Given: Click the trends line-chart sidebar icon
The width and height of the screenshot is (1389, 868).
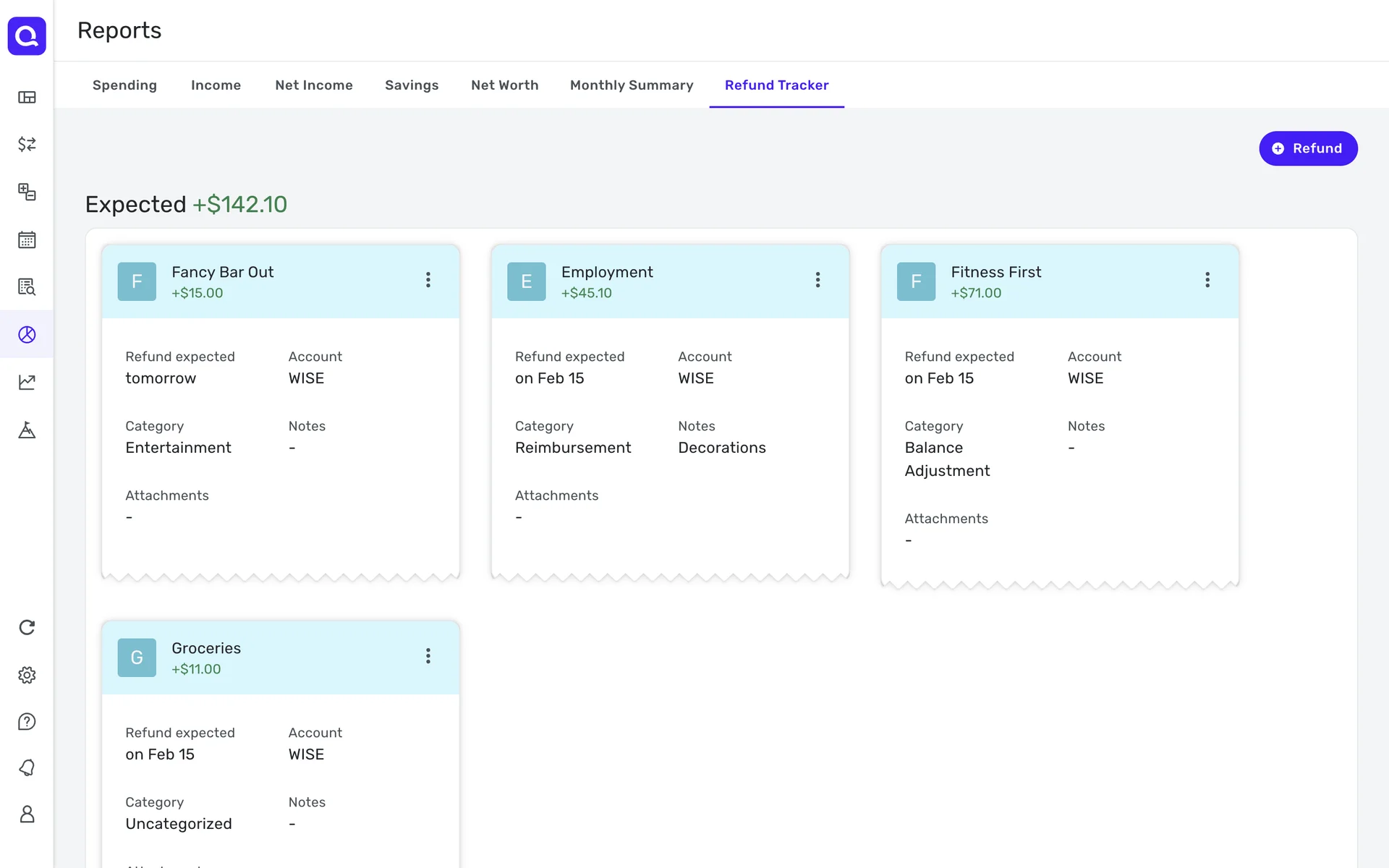Looking at the screenshot, I should (27, 382).
